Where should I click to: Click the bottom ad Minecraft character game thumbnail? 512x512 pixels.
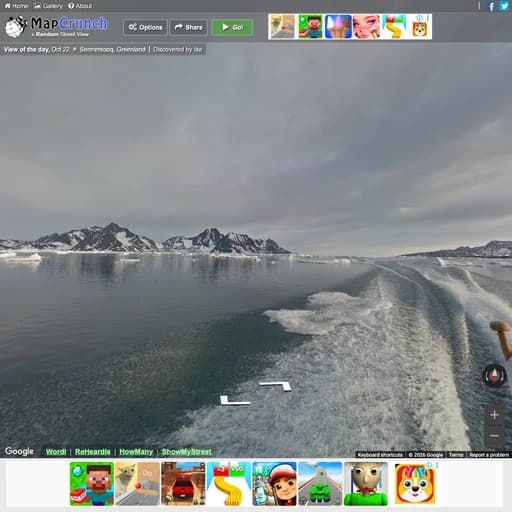coord(92,484)
